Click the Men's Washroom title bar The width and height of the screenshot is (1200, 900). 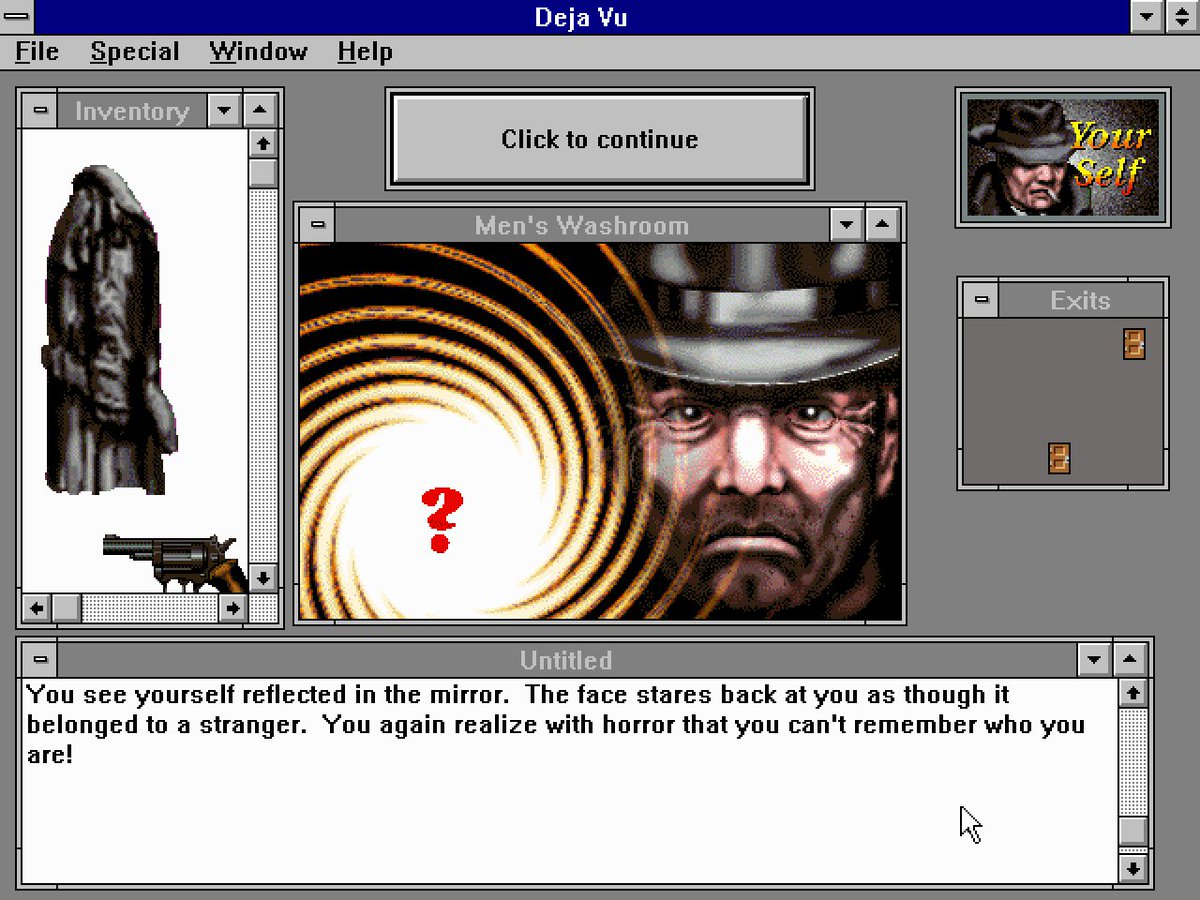582,225
